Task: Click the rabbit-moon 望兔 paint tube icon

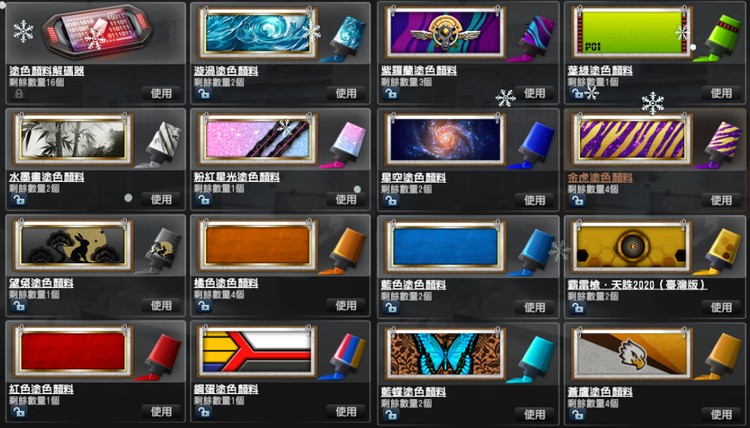Action: (160, 251)
